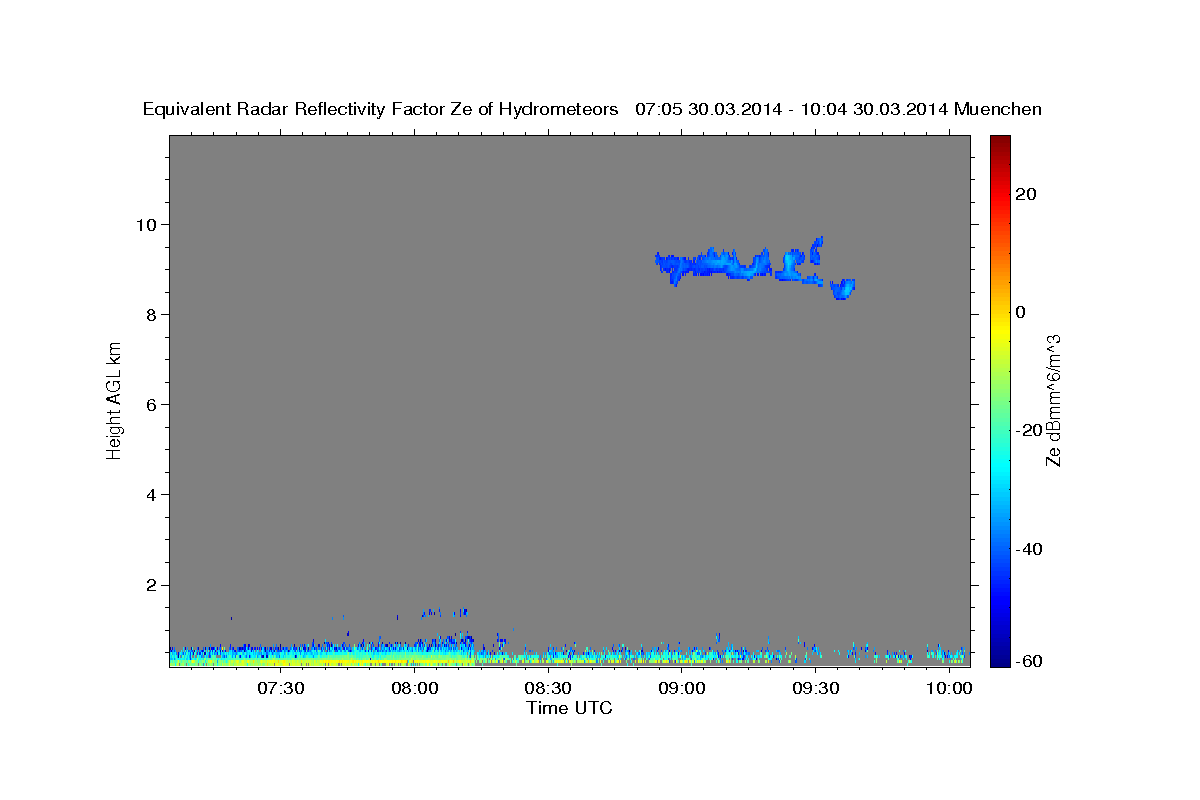This screenshot has width=1200, height=800.
Task: Click the colorbar label -40
Action: (x=1028, y=549)
